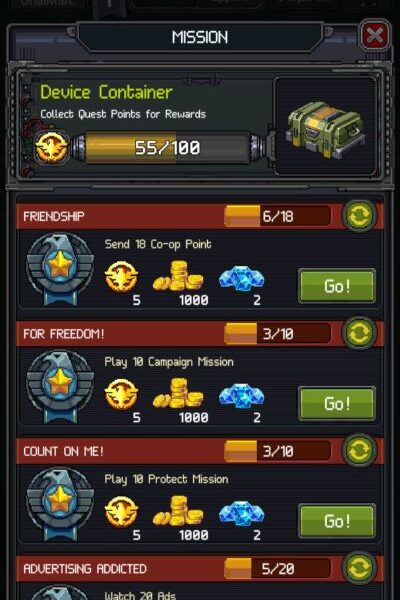Click Go! for Send 18 Co-op Point
400x600 pixels.
click(x=337, y=286)
